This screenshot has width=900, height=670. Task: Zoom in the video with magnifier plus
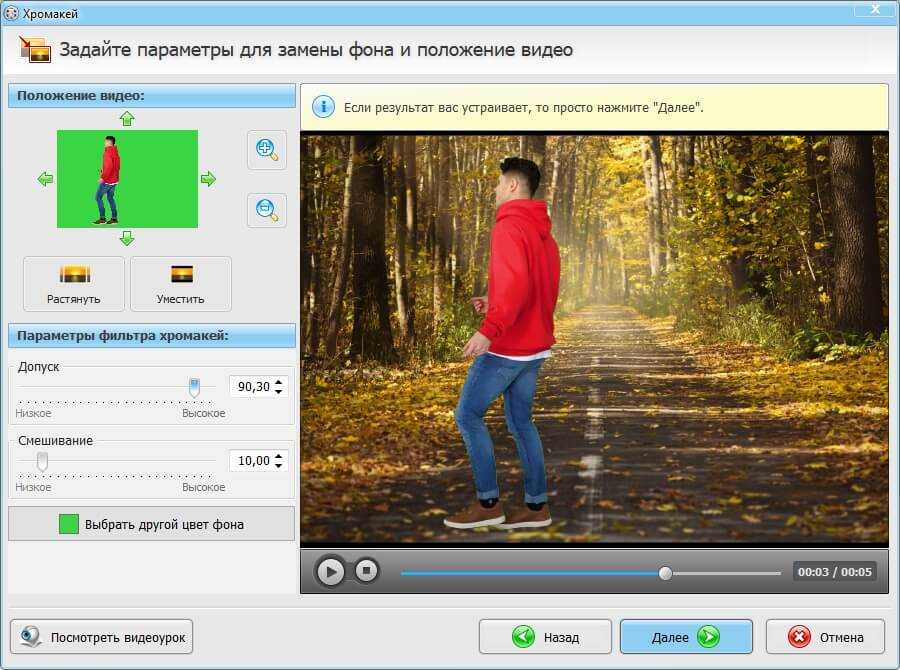[x=266, y=149]
